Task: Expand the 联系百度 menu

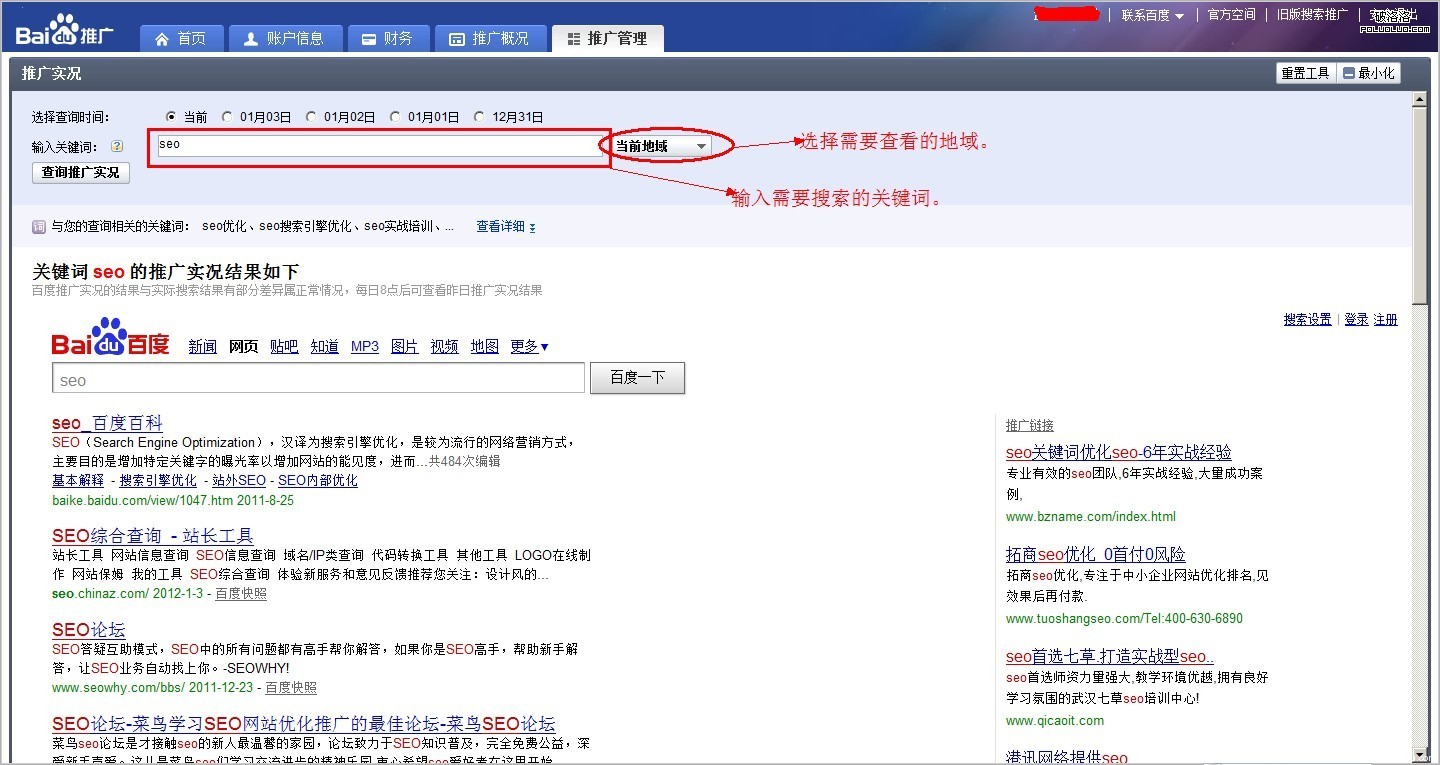Action: click(1152, 15)
